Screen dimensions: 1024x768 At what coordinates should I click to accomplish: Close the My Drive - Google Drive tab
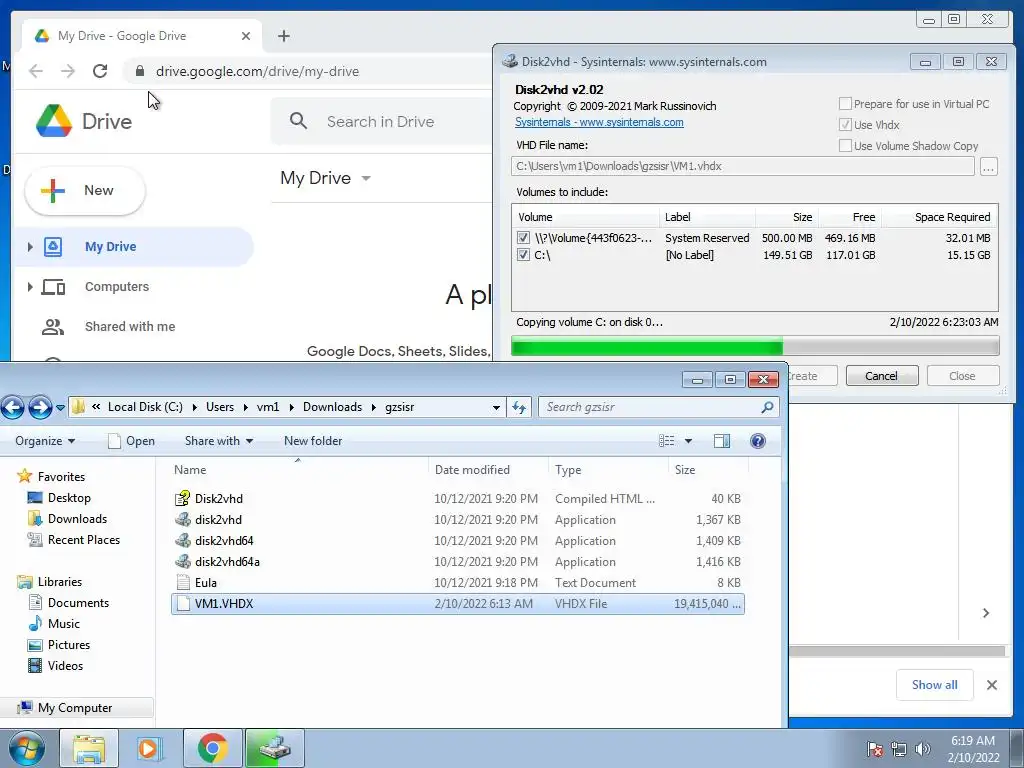246,36
